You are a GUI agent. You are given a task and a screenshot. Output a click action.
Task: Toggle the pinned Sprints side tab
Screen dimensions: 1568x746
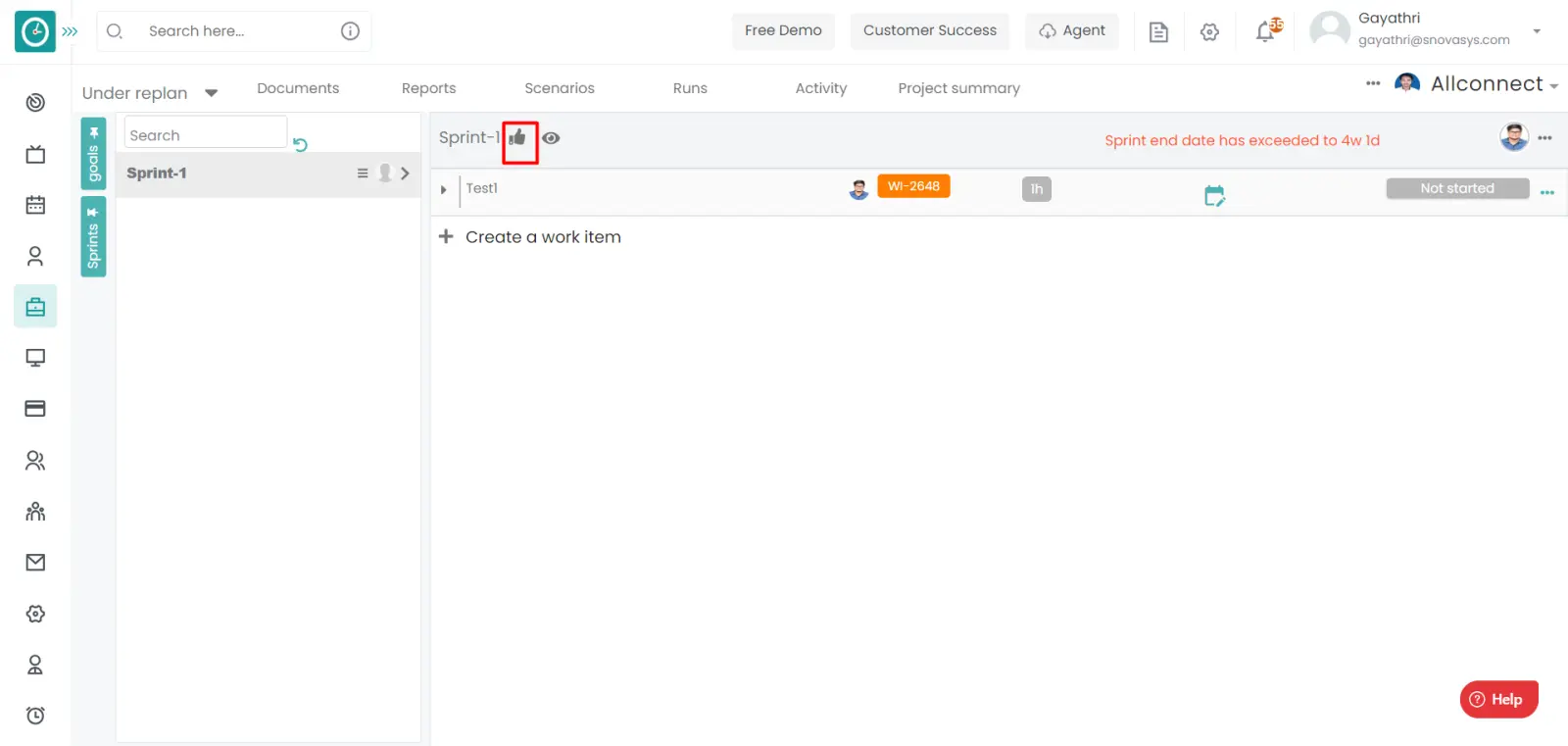(93, 237)
